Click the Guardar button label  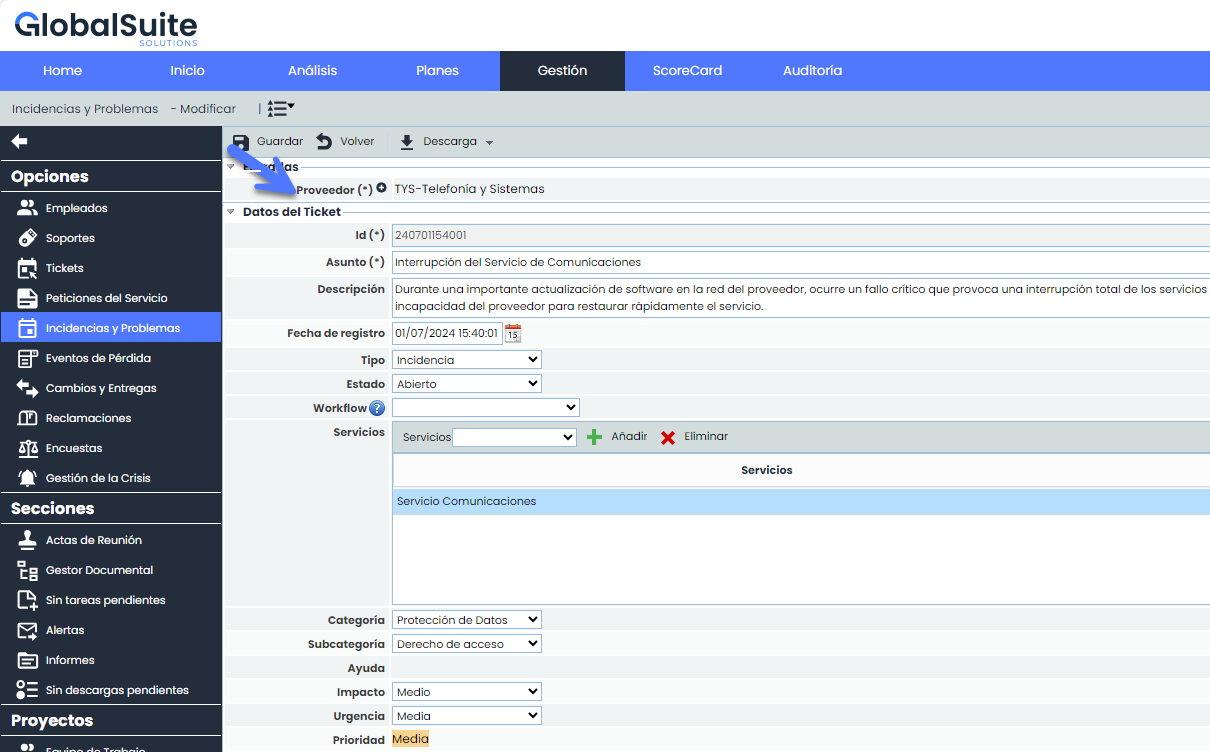tap(279, 142)
